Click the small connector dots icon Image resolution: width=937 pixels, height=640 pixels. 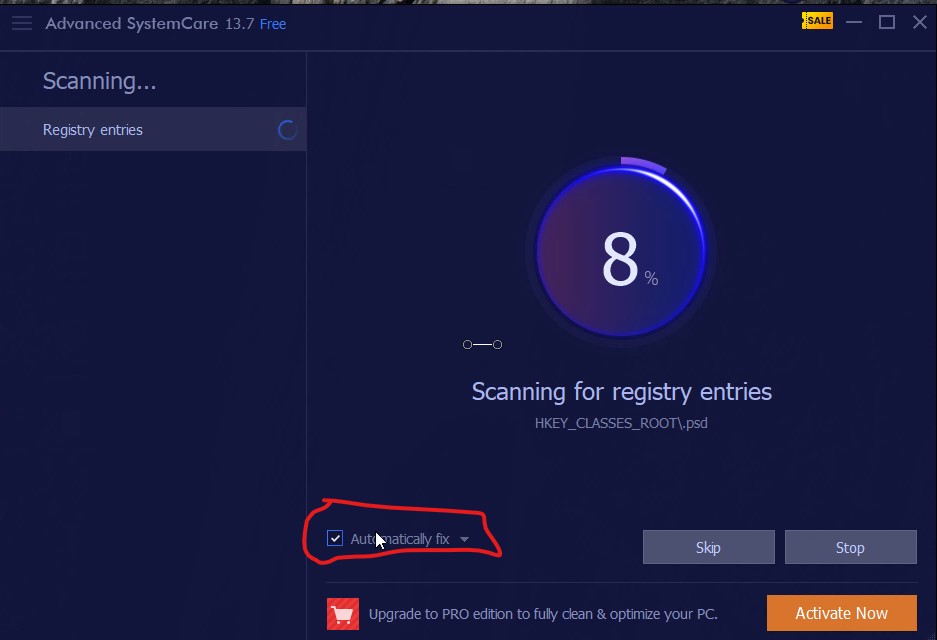[x=482, y=344]
